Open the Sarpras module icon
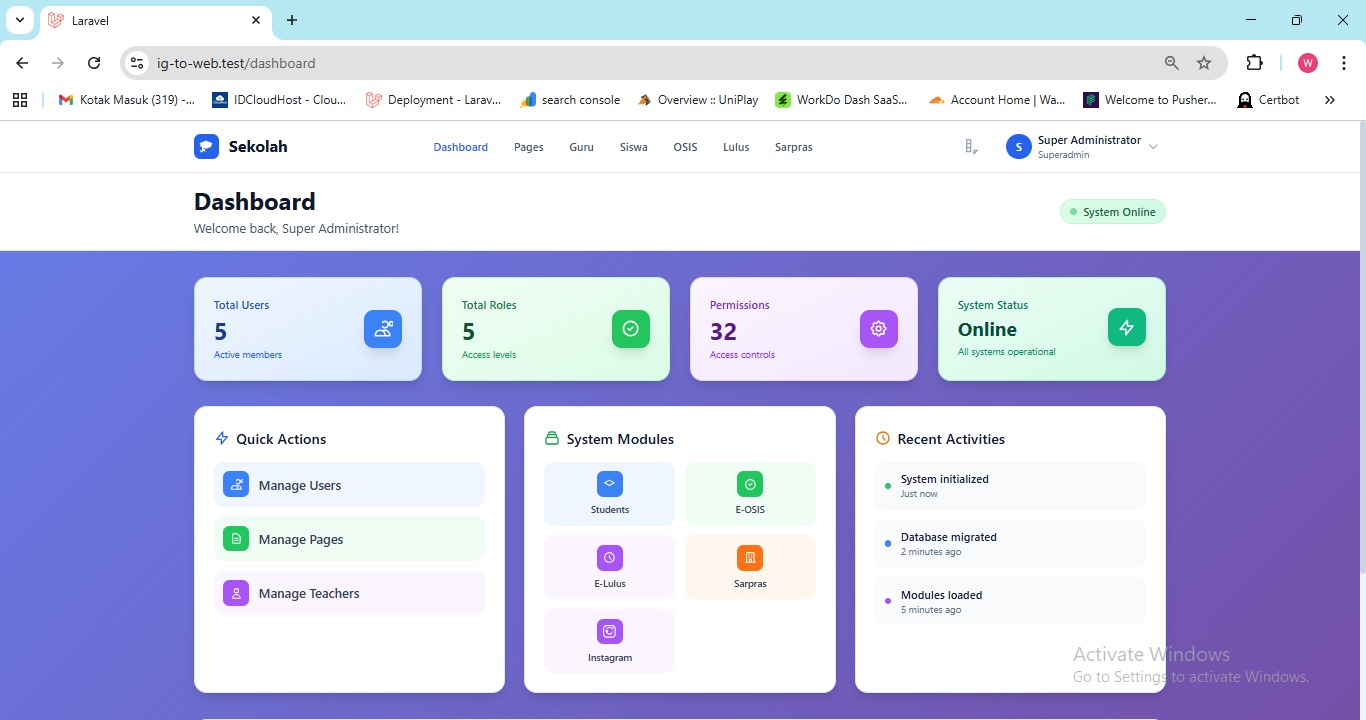 click(x=750, y=558)
